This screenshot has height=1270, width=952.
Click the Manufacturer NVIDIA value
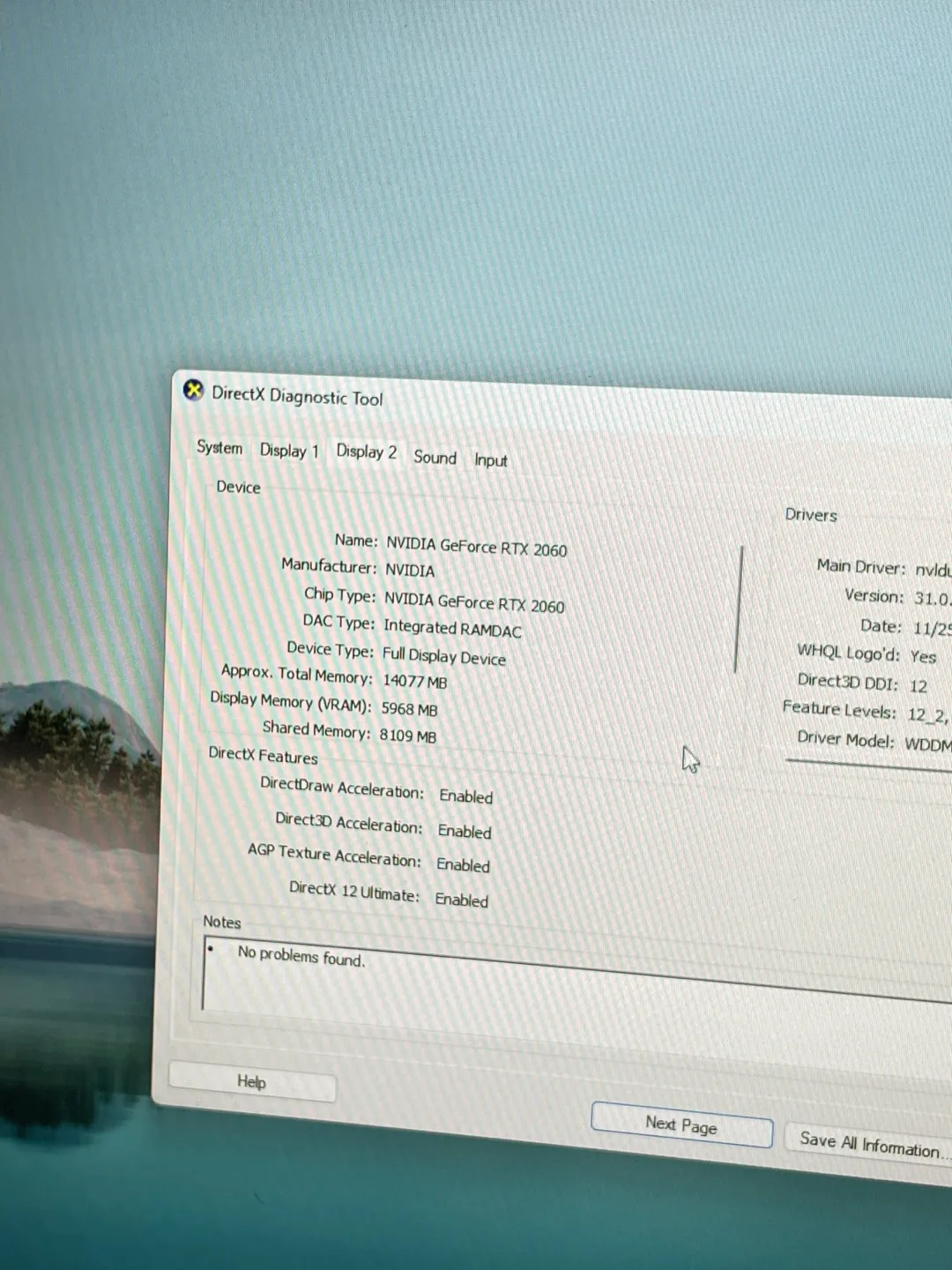click(x=410, y=571)
